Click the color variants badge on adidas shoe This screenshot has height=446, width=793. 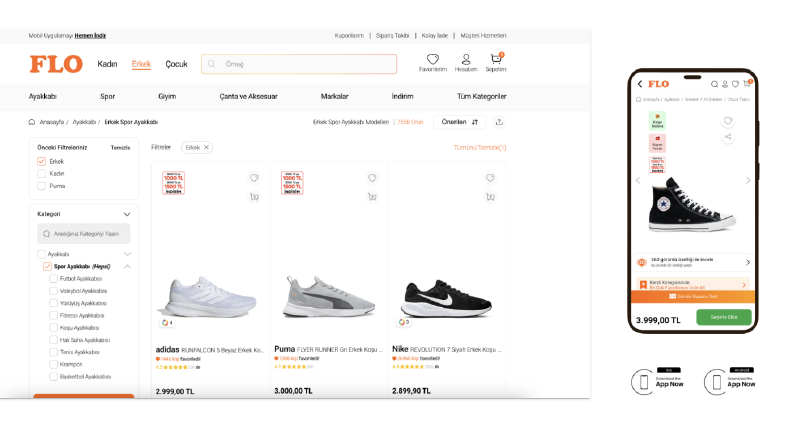coord(167,322)
